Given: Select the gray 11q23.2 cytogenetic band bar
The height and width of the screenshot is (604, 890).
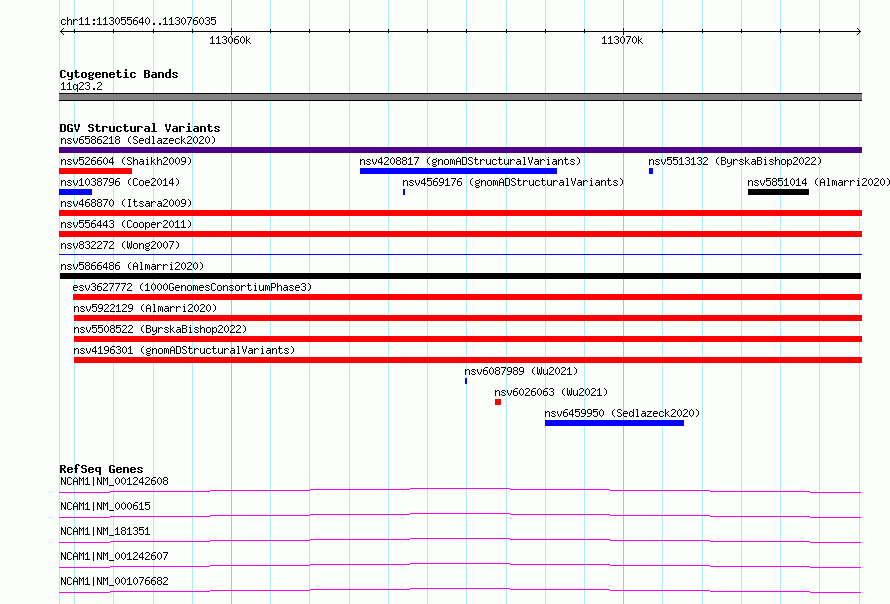Looking at the screenshot, I should [x=460, y=97].
